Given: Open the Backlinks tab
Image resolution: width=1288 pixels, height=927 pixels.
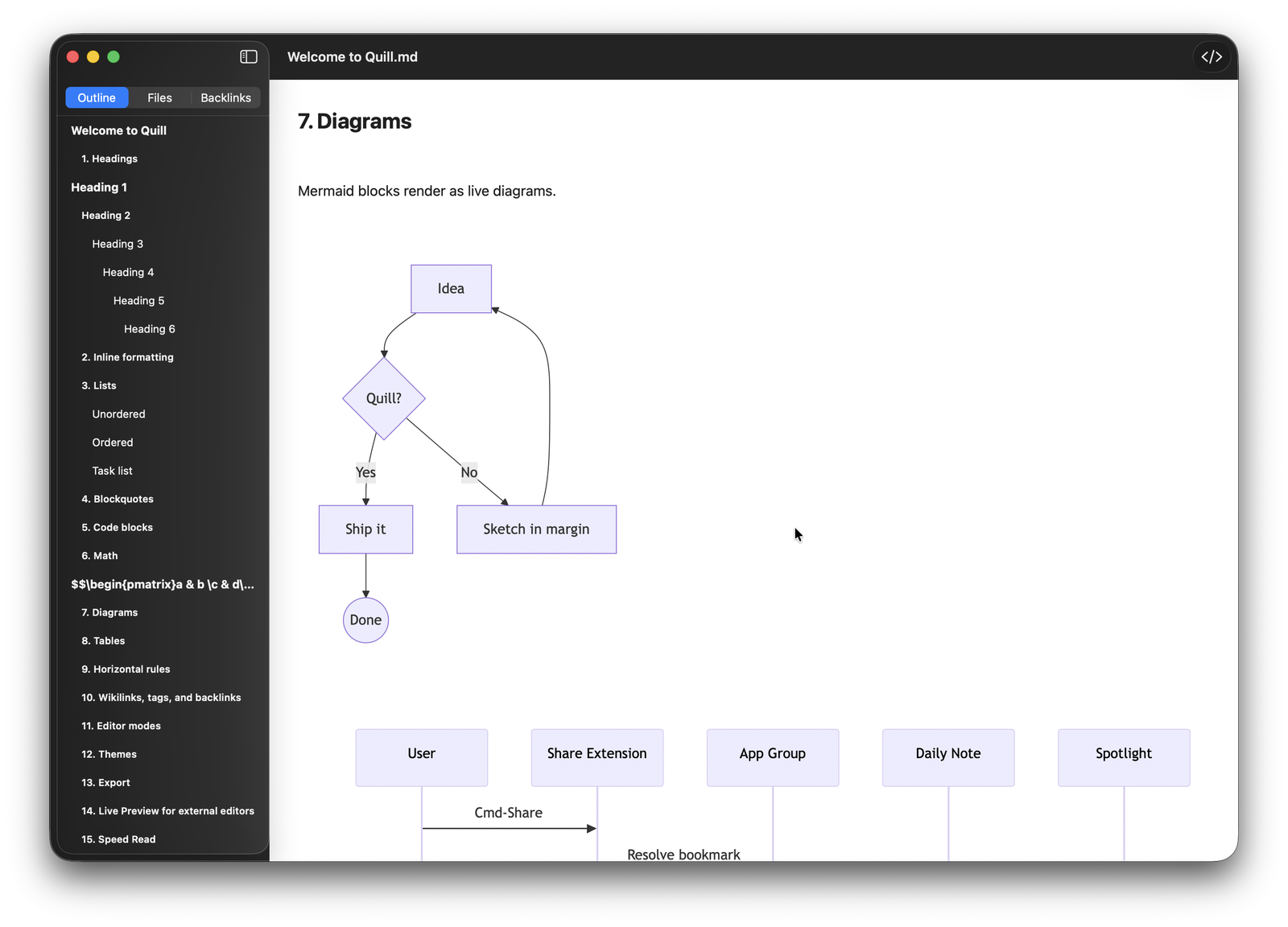Looking at the screenshot, I should tap(225, 97).
